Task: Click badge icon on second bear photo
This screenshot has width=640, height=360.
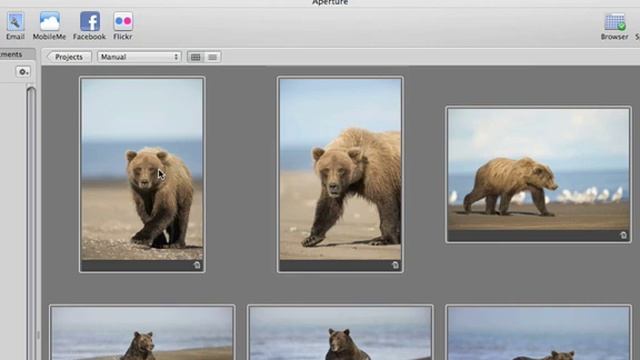Action: (395, 265)
